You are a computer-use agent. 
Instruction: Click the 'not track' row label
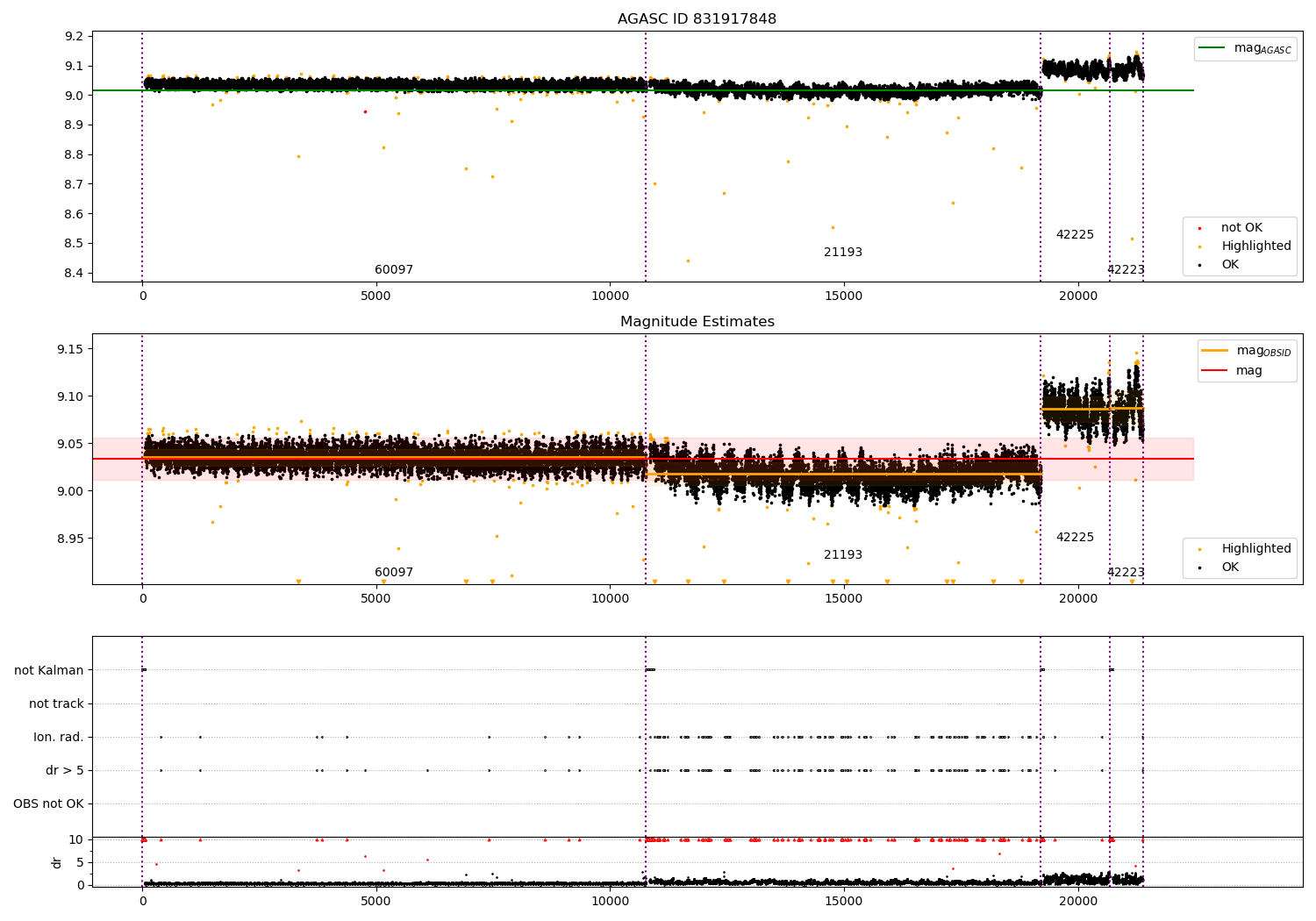click(56, 704)
